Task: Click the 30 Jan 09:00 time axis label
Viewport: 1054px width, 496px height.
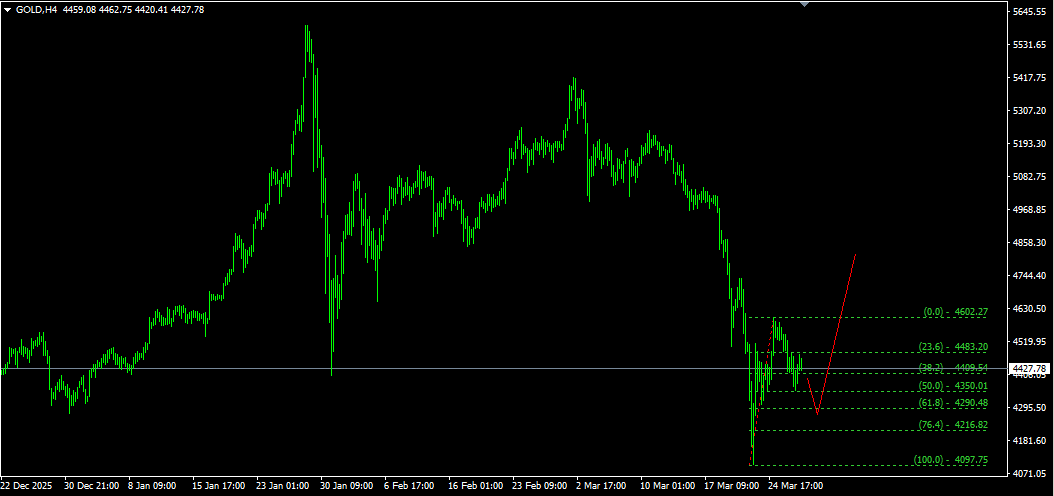Action: (x=347, y=485)
